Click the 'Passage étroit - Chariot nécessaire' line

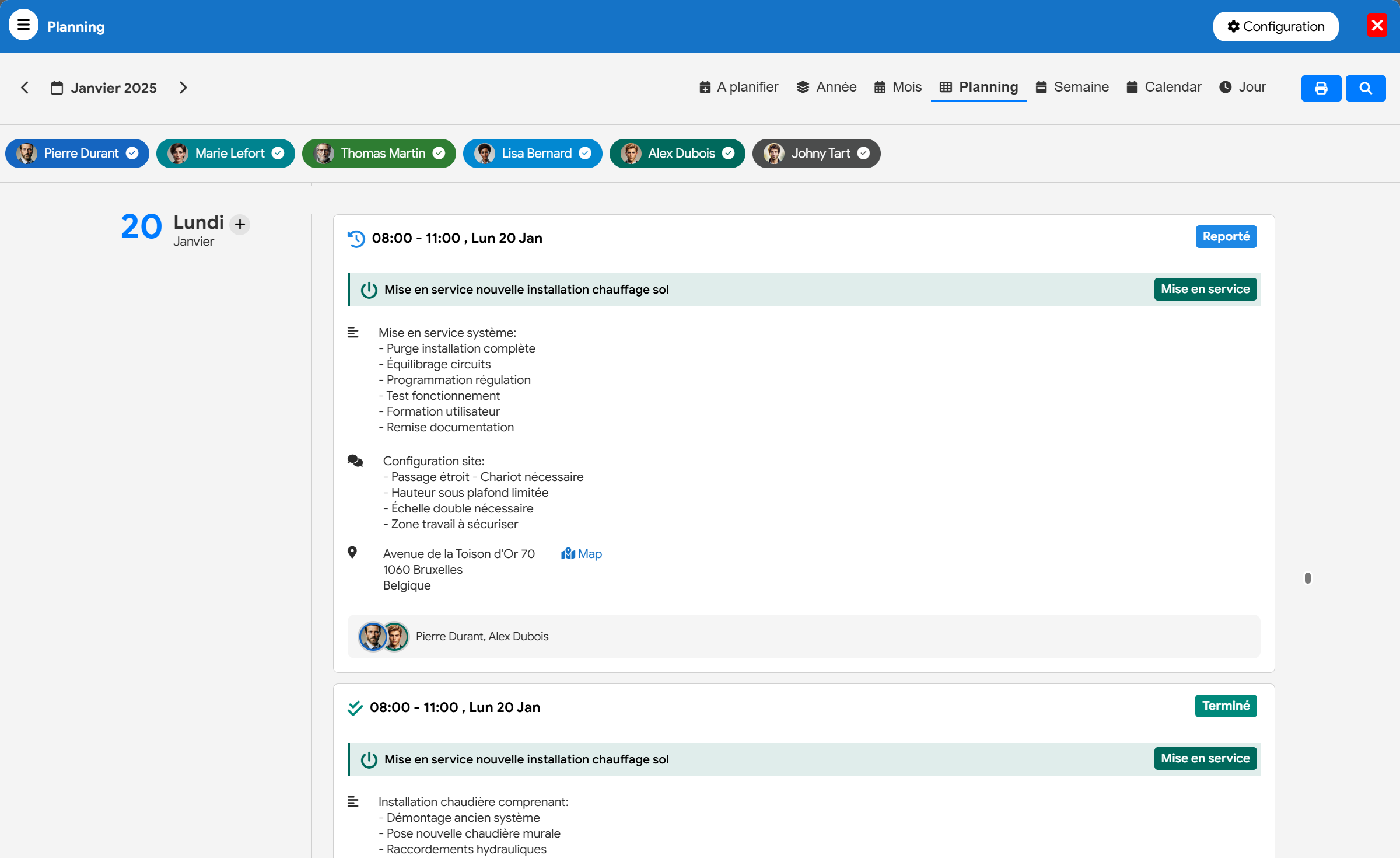pos(484,477)
